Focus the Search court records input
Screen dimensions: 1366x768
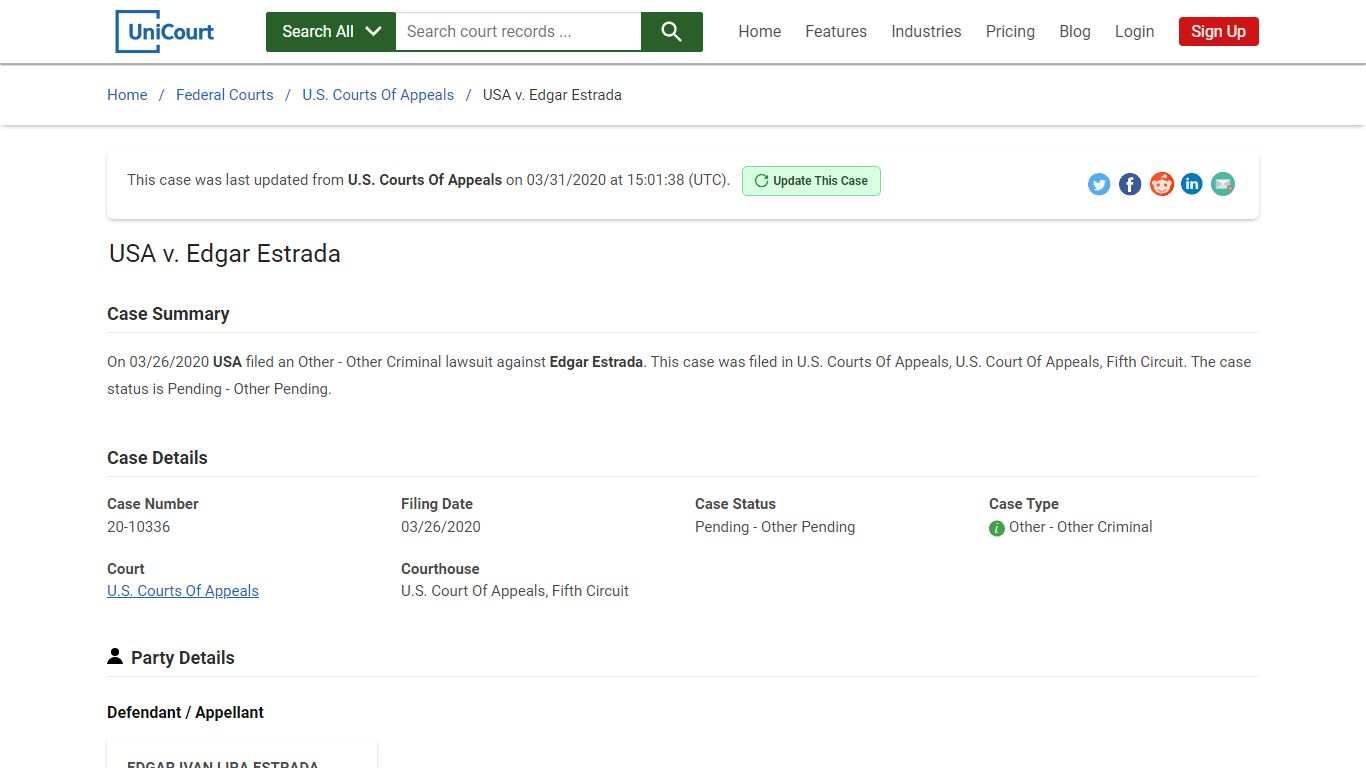click(518, 32)
